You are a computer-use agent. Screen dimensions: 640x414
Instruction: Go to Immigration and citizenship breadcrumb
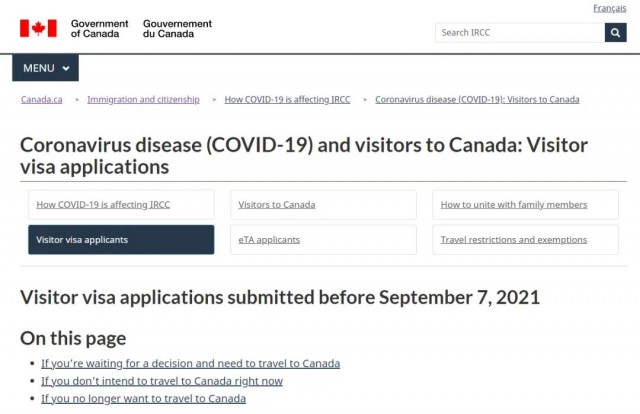tap(143, 99)
